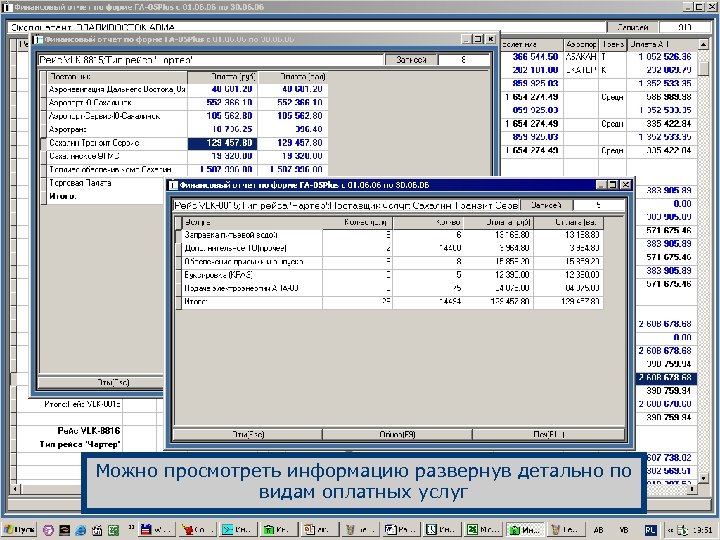
Task: Switch to the 'W...' taskbar button with floppy icon
Action: pos(156,529)
